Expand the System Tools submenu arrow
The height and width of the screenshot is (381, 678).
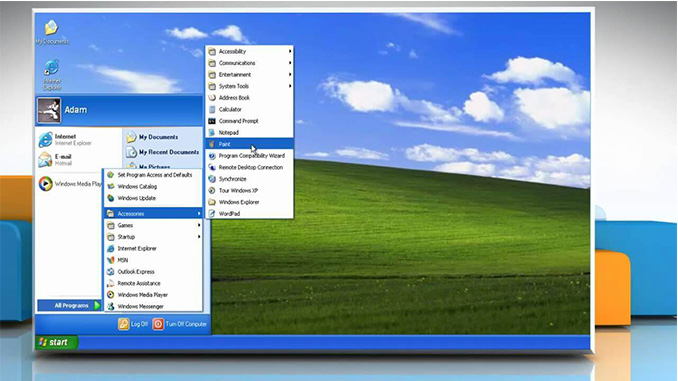pyautogui.click(x=290, y=86)
